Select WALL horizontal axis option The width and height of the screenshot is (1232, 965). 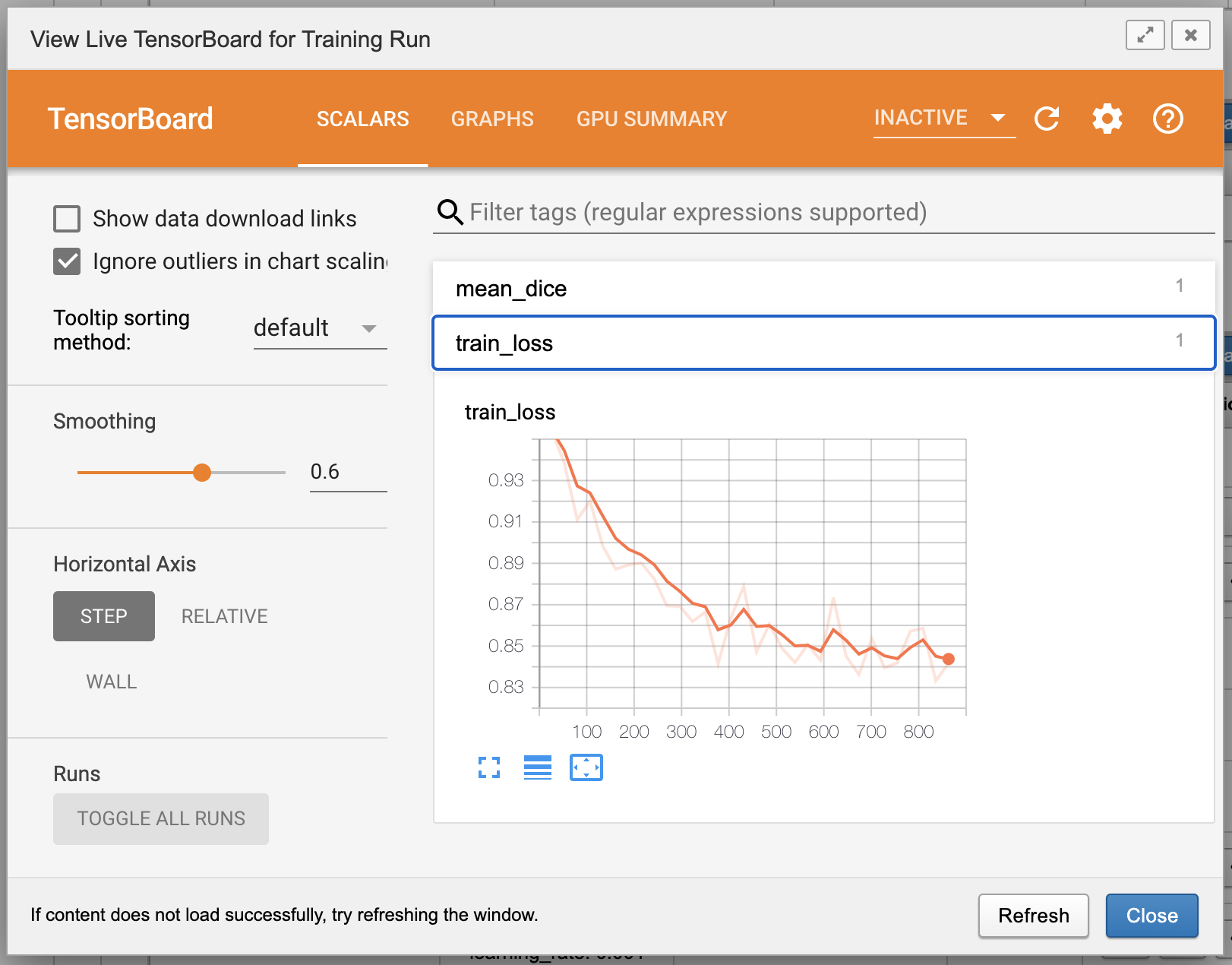pos(112,682)
